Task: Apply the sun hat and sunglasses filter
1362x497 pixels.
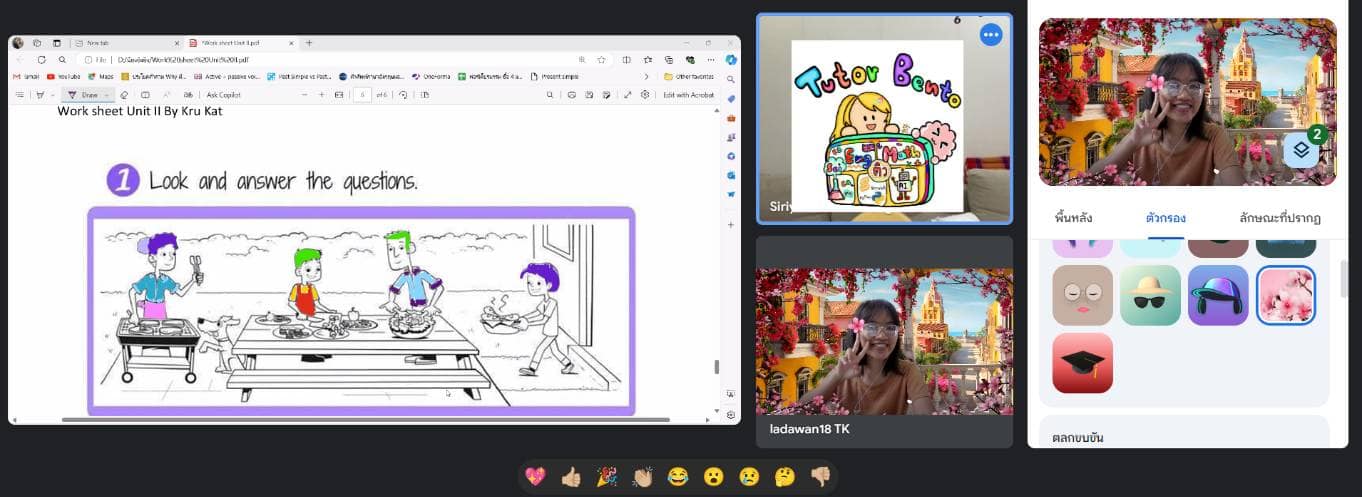Action: coord(1150,295)
